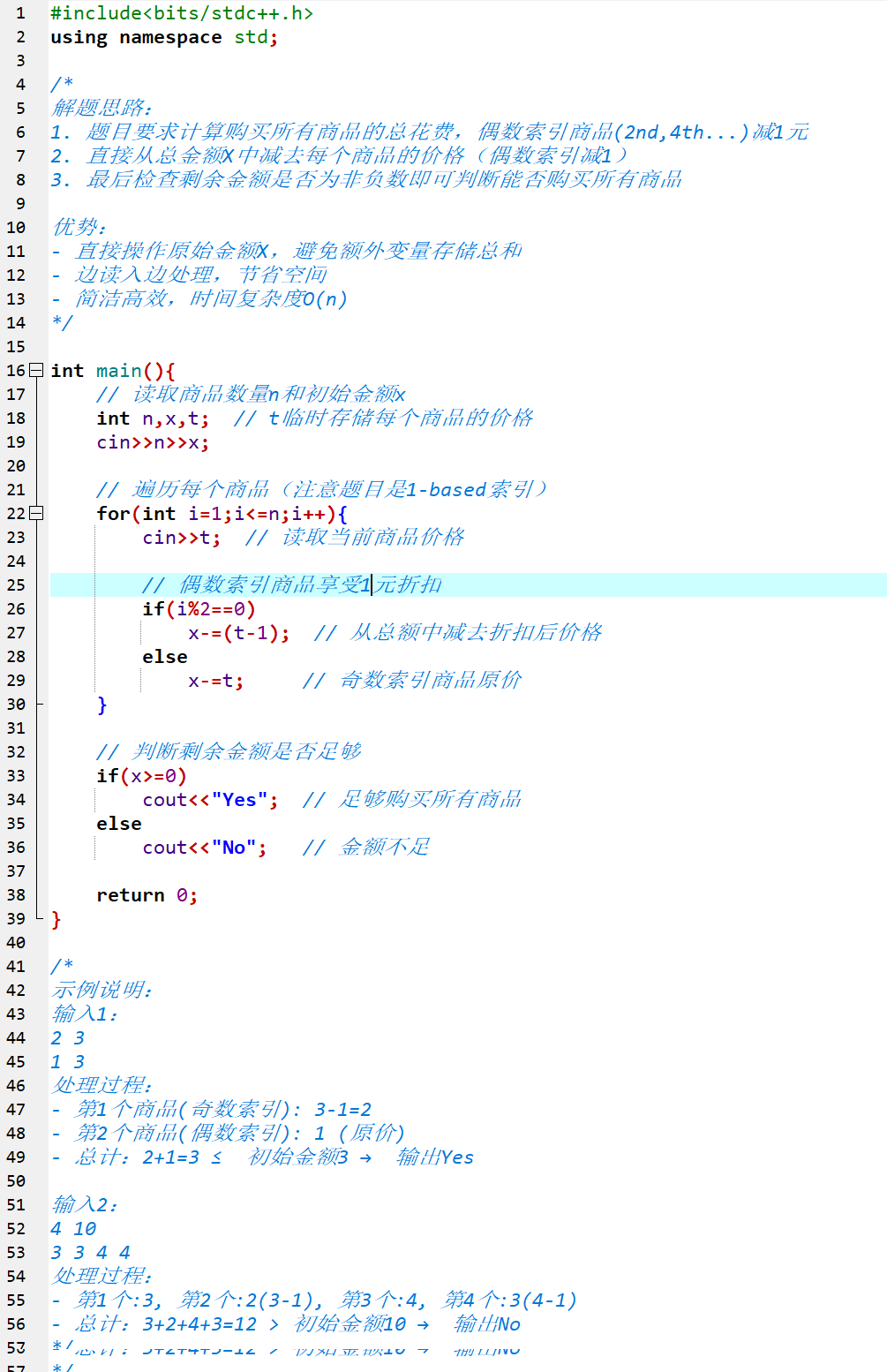This screenshot has width=887, height=1372.
Task: Click the 'if(i%2==0)' condition
Action: [199, 609]
